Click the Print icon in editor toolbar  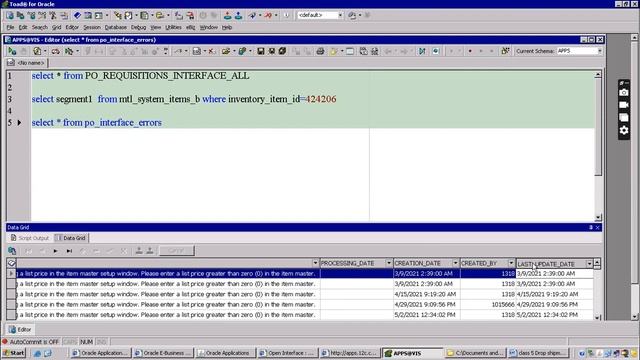pyautogui.click(x=320, y=51)
